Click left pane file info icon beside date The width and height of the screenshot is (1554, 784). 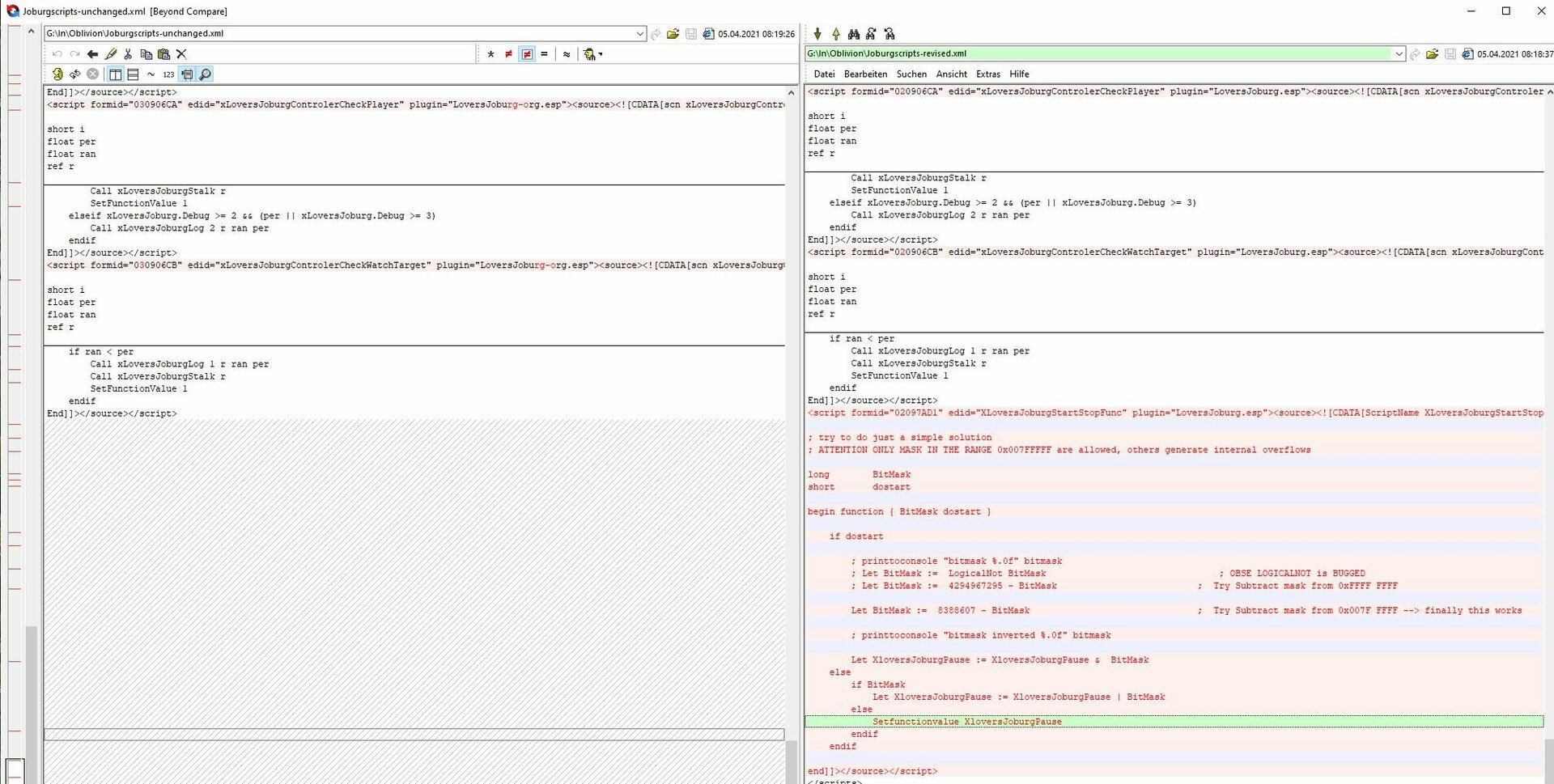tap(708, 34)
